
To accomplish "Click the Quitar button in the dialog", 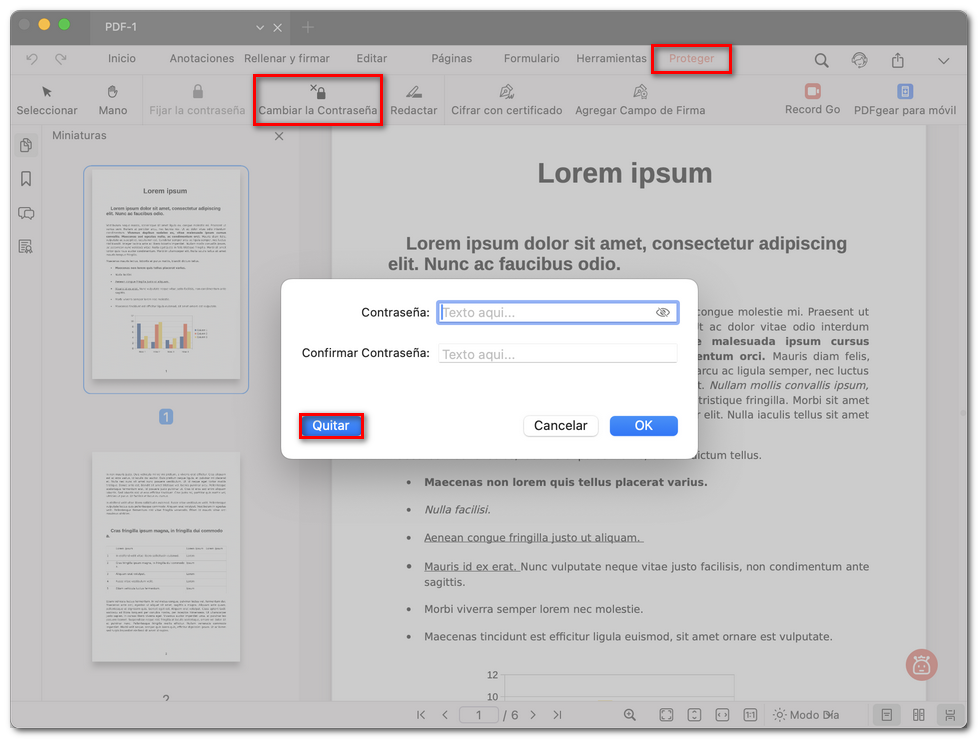I will point(331,425).
